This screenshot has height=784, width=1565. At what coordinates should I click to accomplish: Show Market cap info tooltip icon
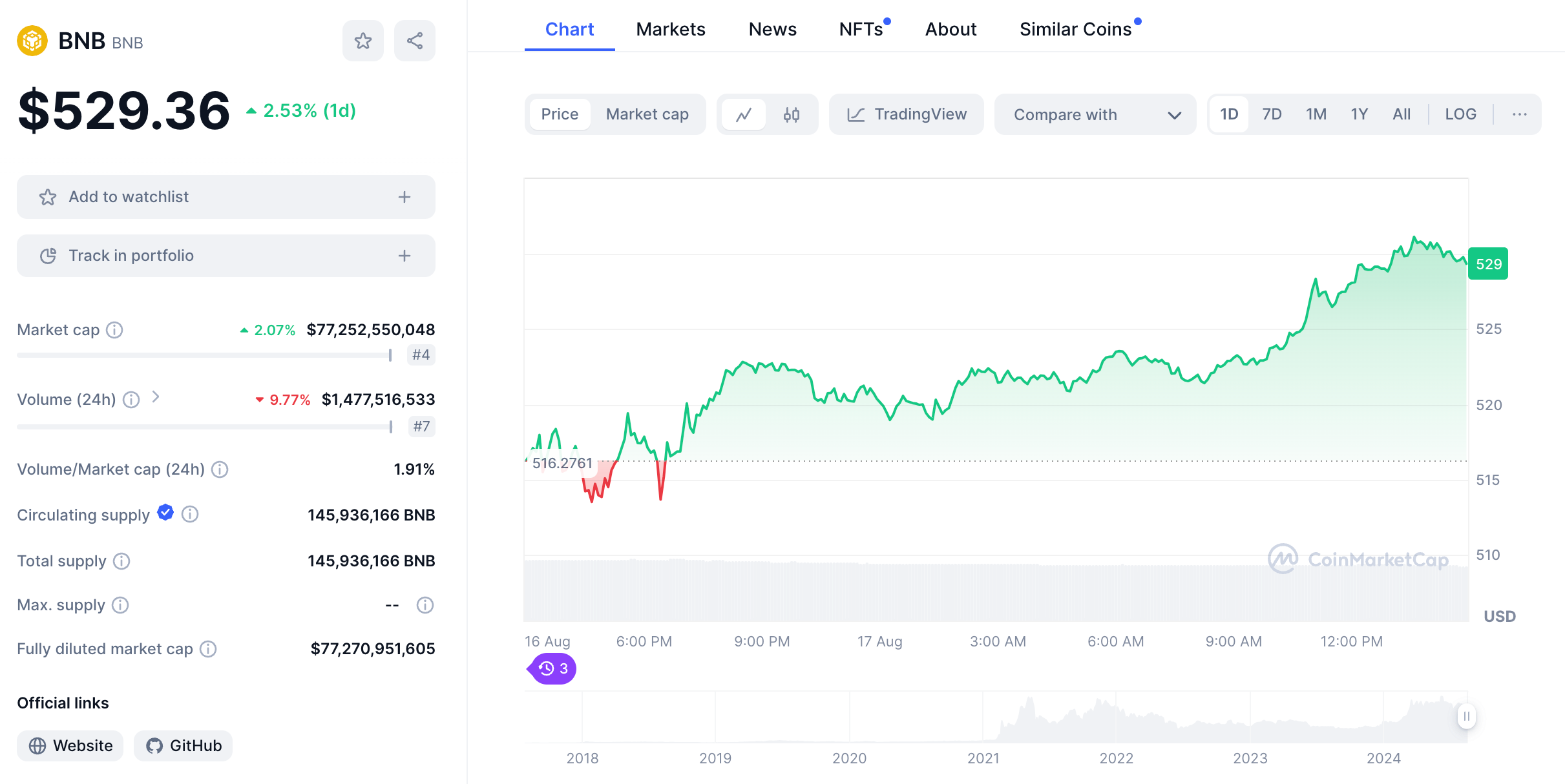pyautogui.click(x=114, y=330)
